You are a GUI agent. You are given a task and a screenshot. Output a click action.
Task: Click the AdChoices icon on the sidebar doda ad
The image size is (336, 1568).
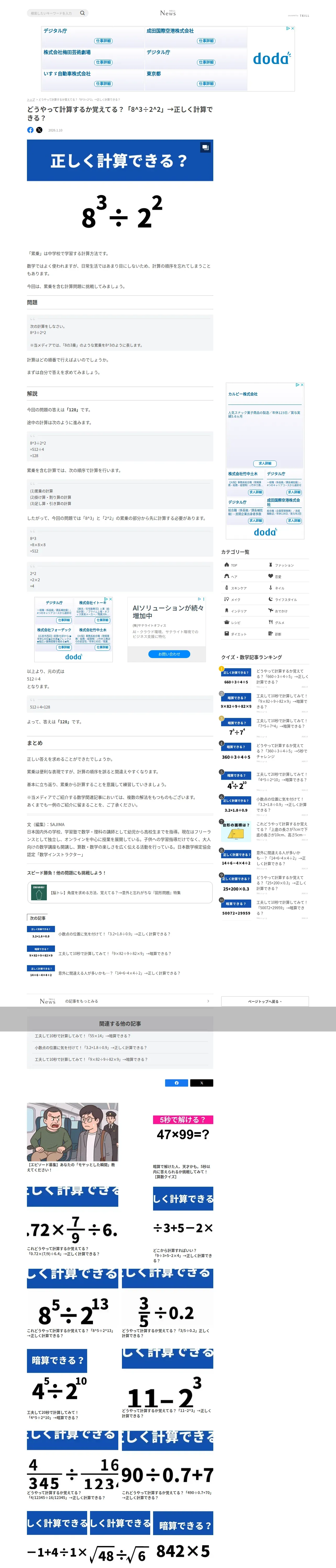pyautogui.click(x=297, y=385)
